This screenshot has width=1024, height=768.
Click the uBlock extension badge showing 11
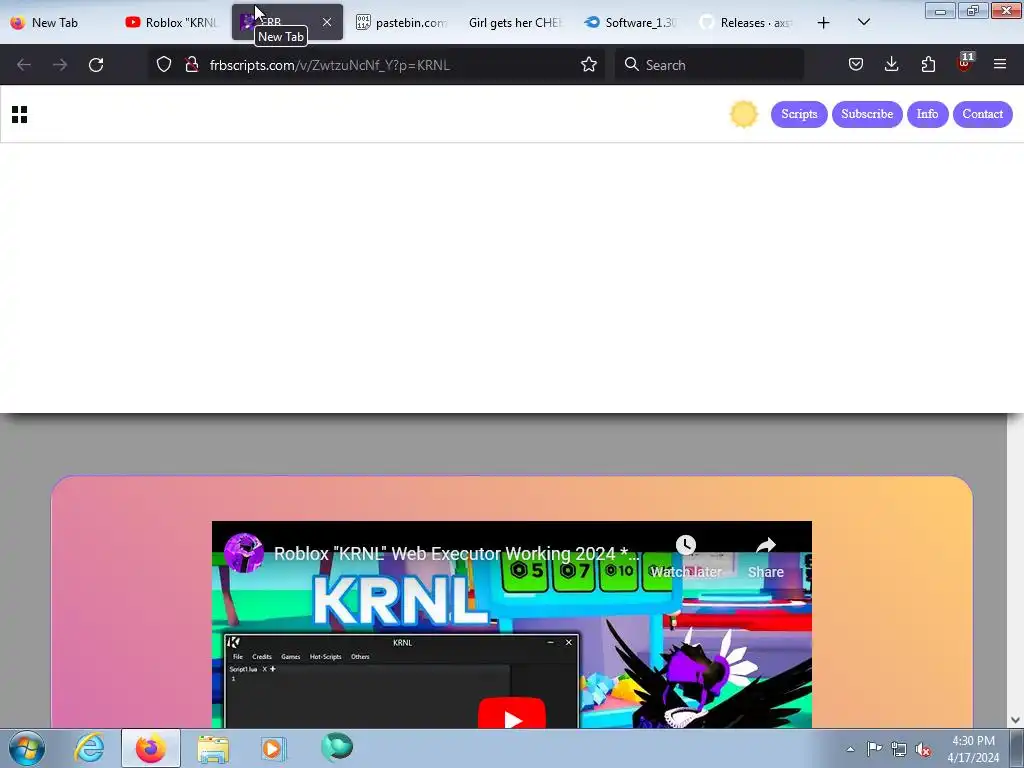(965, 63)
